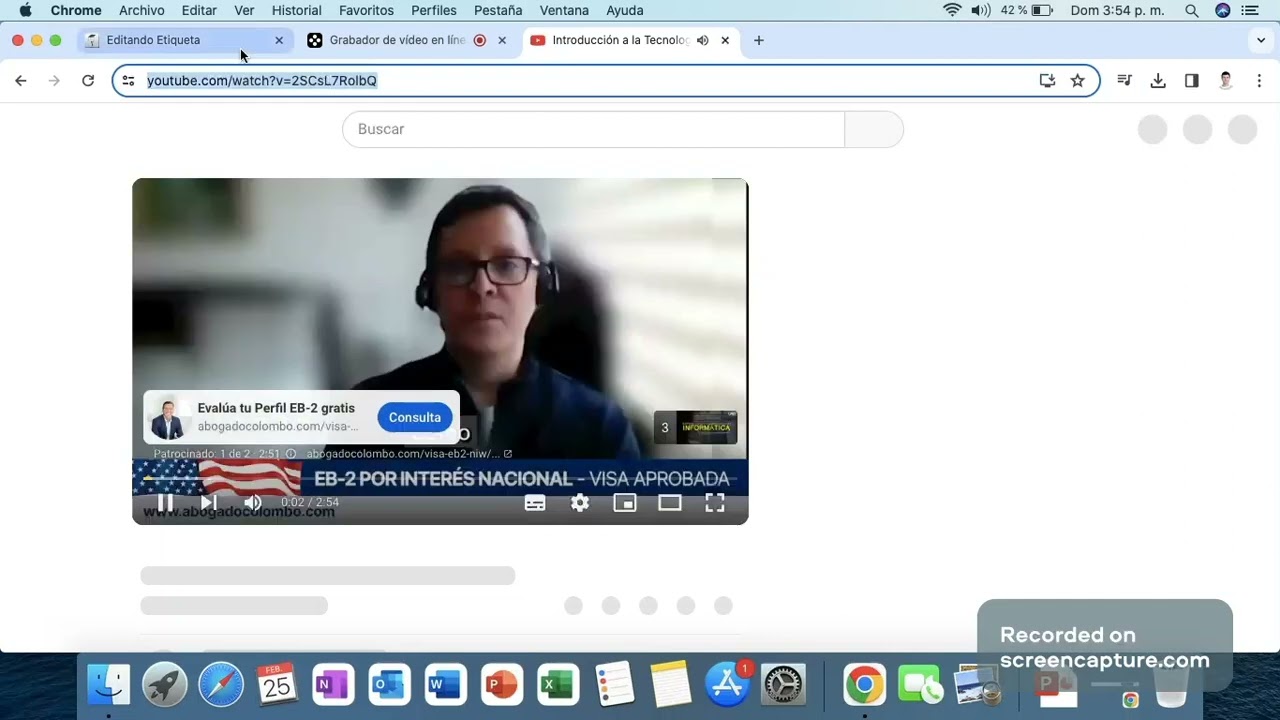Click the YouTube search submit button
This screenshot has height=720, width=1280.
coord(874,129)
